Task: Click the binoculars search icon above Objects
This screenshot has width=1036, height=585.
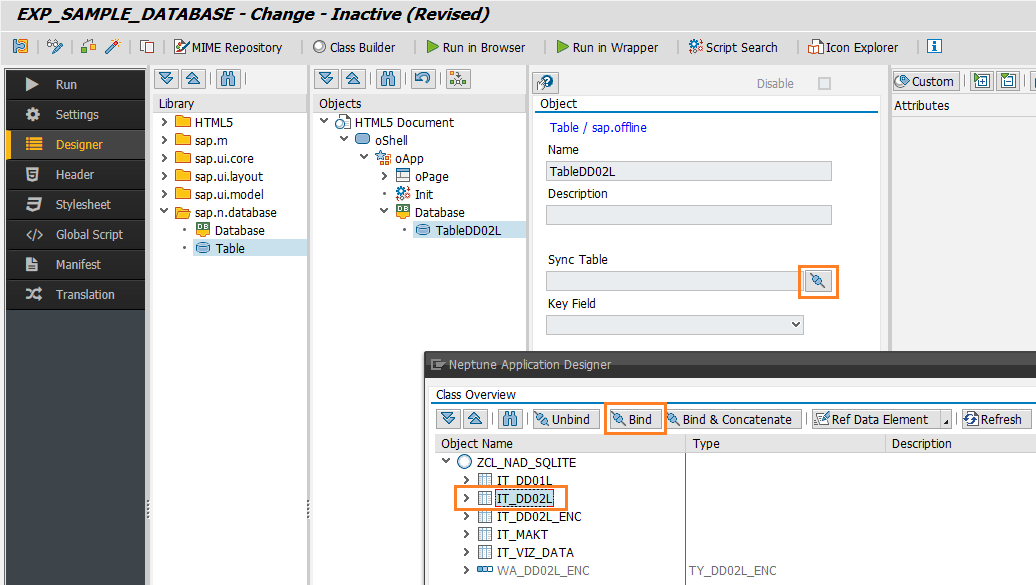Action: point(389,78)
